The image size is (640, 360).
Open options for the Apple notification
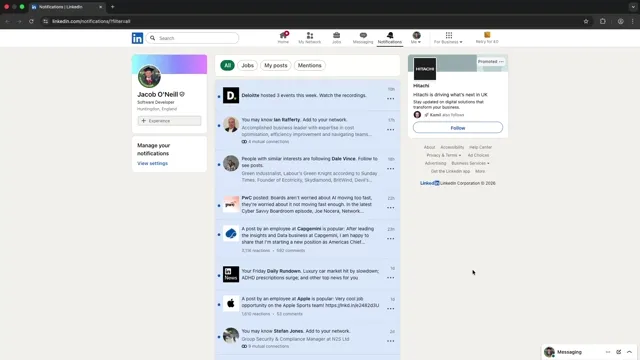pyautogui.click(x=391, y=309)
